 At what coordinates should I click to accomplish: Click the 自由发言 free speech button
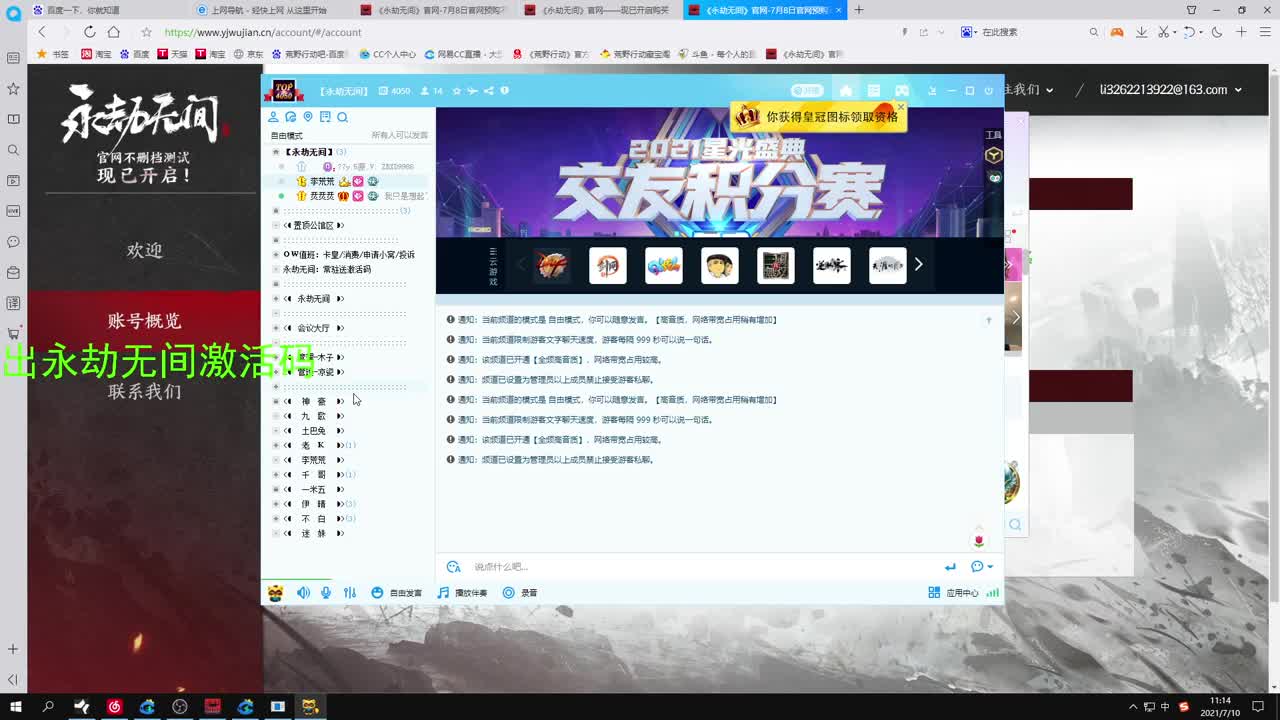[397, 593]
